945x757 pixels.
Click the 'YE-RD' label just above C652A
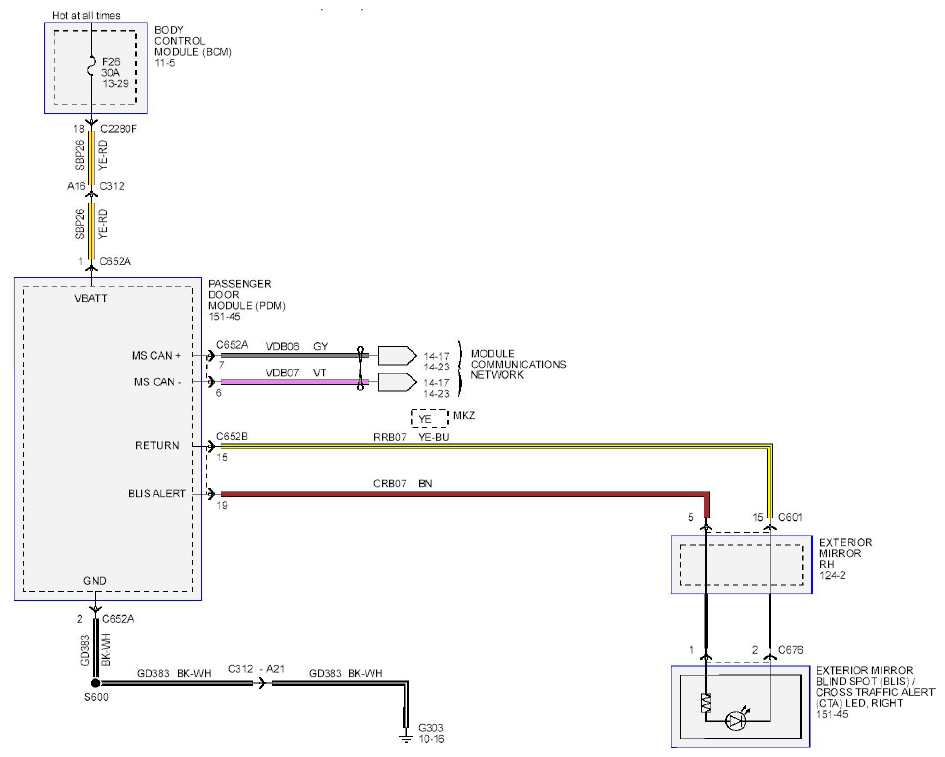click(x=103, y=224)
